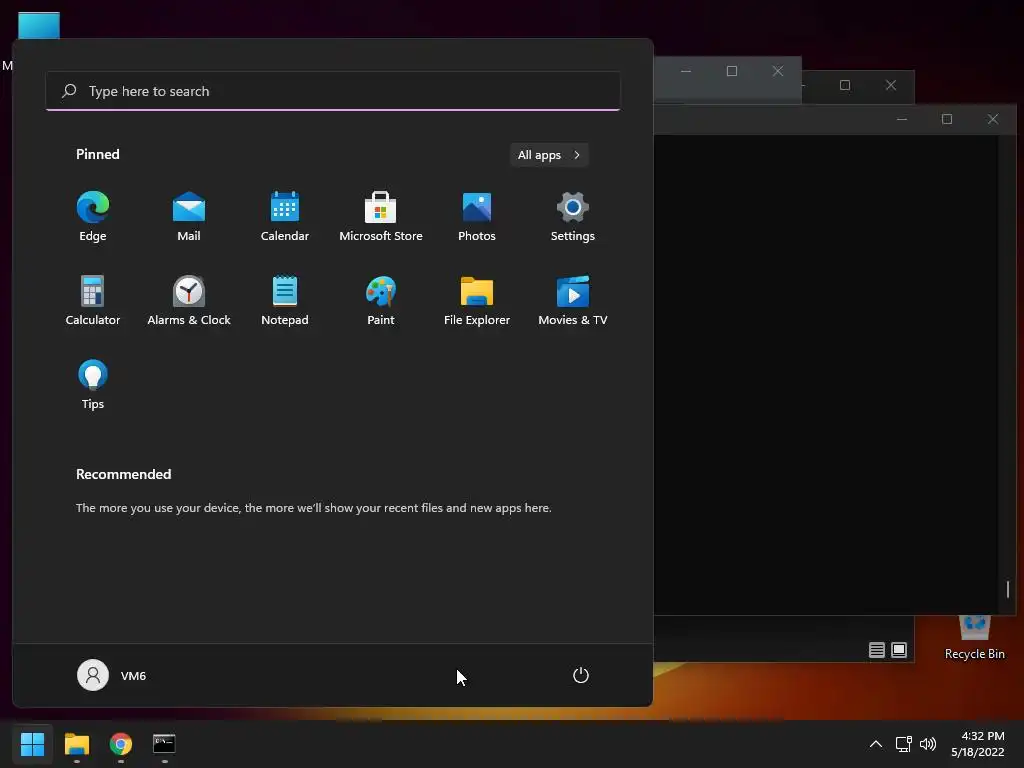Image resolution: width=1024 pixels, height=768 pixels.
Task: Open the Paint app
Action: [x=381, y=301]
